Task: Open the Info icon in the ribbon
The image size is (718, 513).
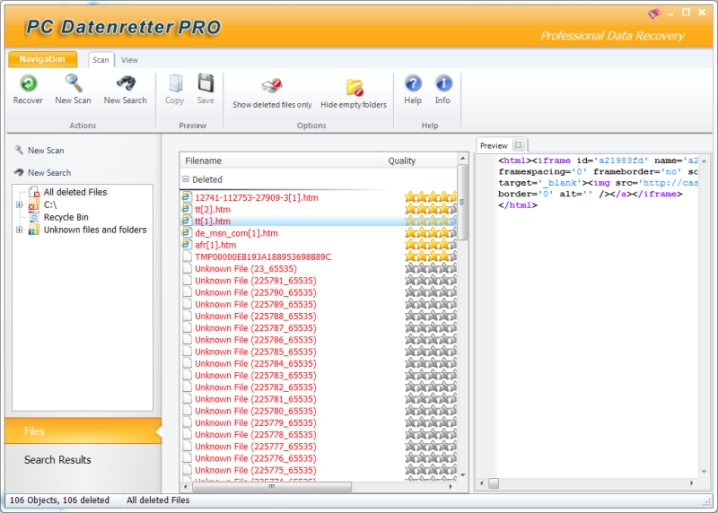Action: pos(443,87)
